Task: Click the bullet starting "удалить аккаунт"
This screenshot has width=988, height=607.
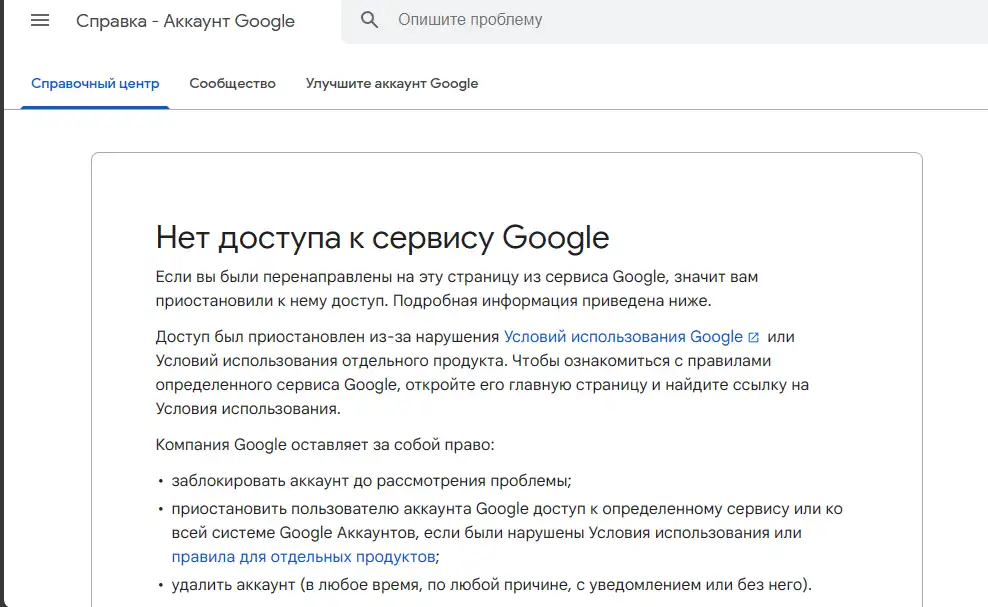Action: pos(477,584)
